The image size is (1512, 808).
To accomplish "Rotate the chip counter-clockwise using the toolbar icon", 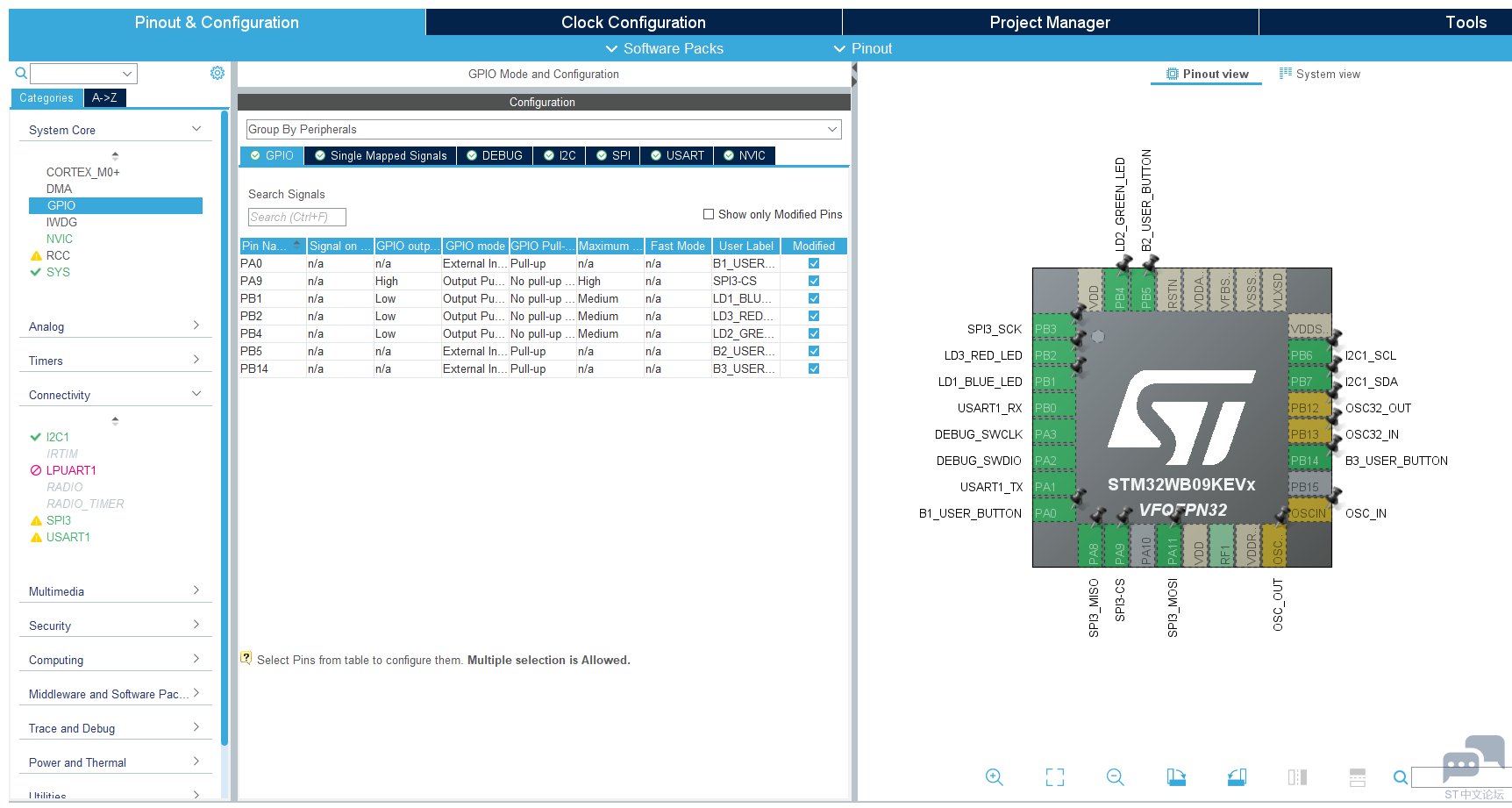I will 1237,777.
